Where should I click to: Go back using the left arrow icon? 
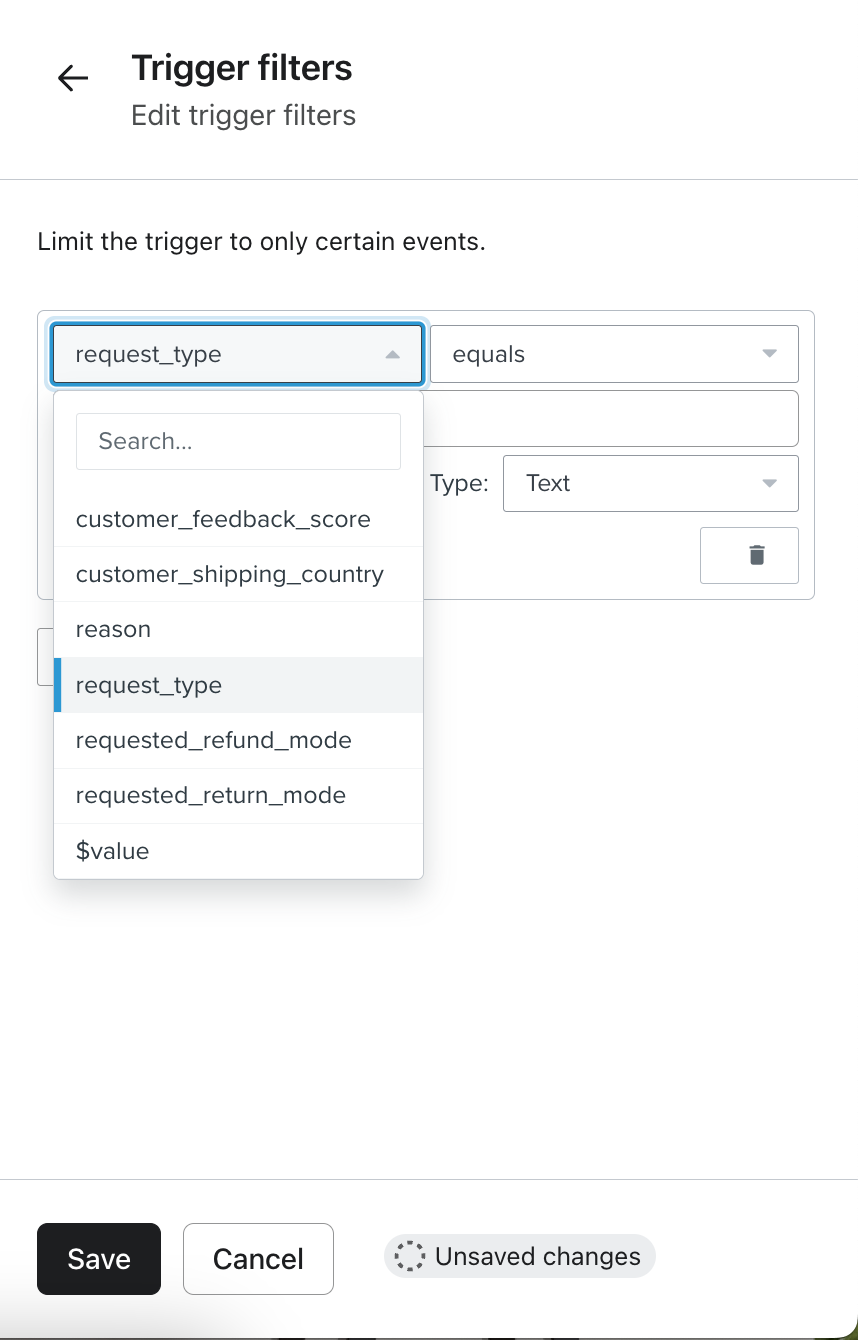tap(73, 78)
